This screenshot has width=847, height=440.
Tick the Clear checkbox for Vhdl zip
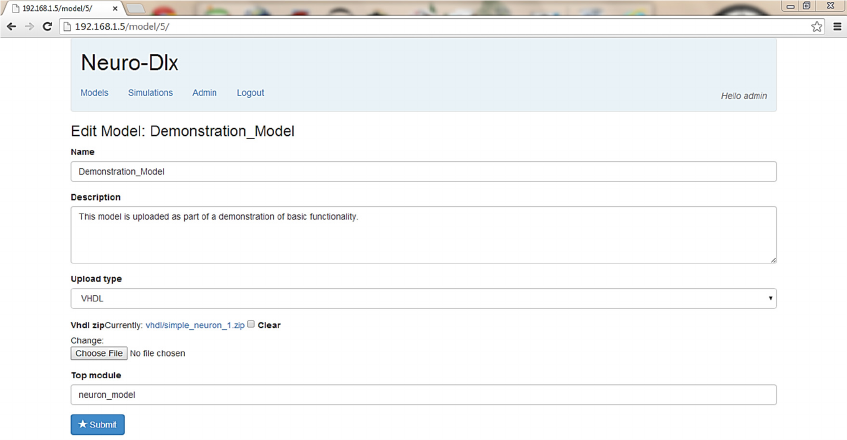tap(251, 325)
